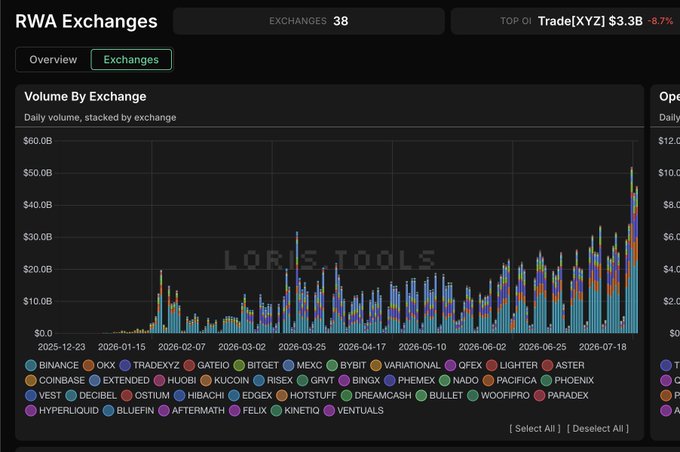This screenshot has width=680, height=452.
Task: Click the $60.0B y-axis label
Action: [x=38, y=141]
